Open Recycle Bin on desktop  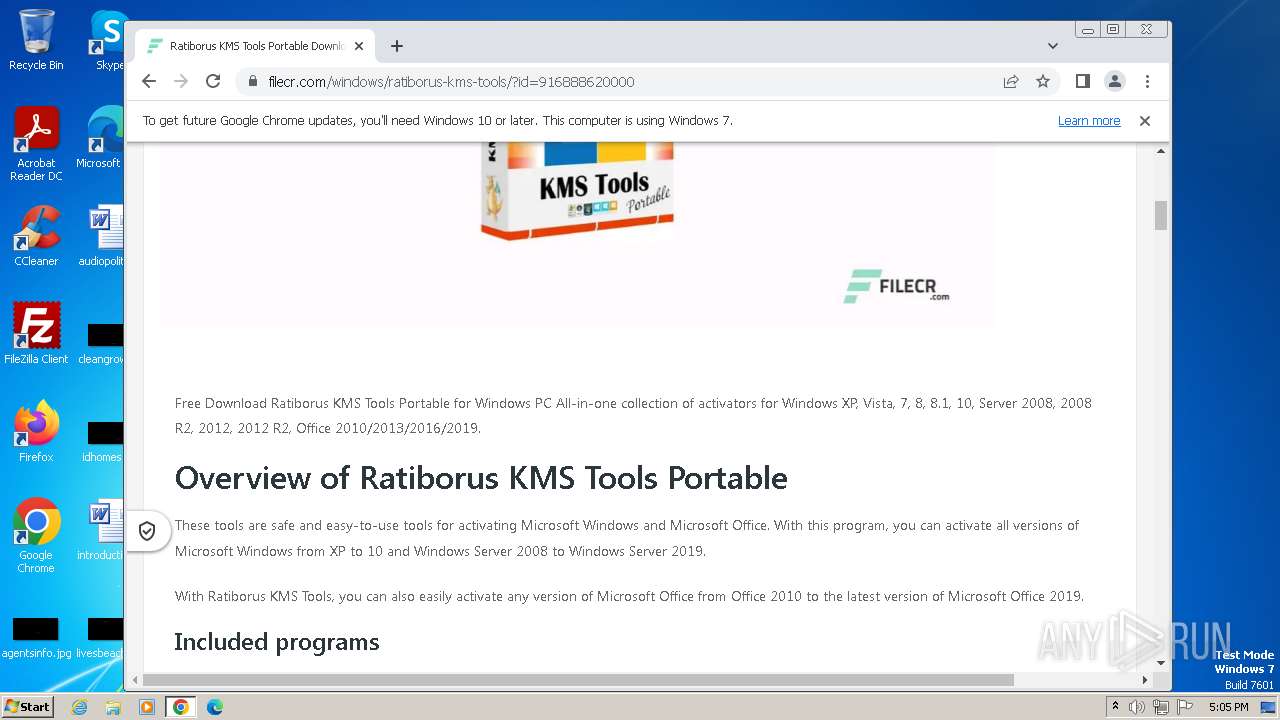coord(36,40)
